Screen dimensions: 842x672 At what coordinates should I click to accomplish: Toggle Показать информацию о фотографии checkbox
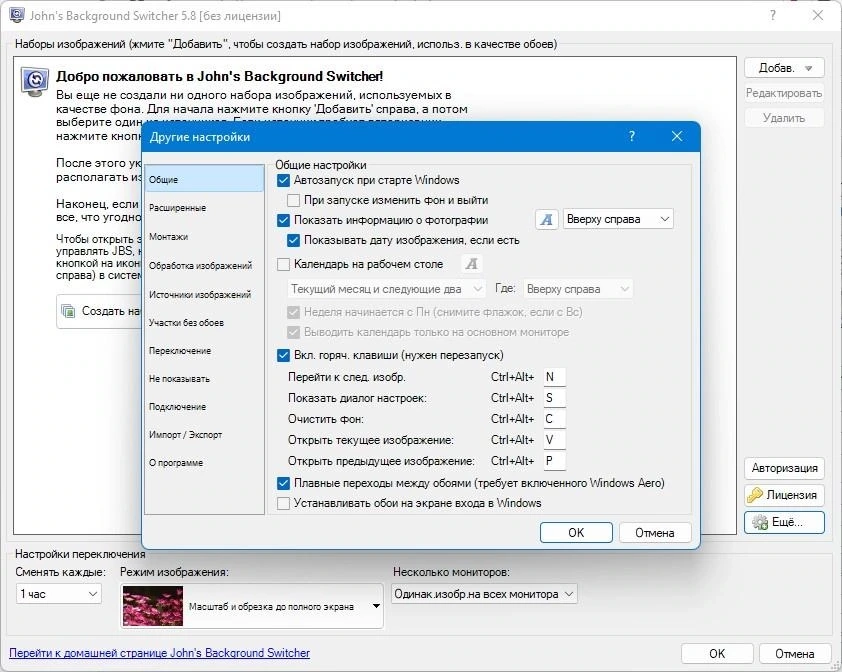point(283,220)
